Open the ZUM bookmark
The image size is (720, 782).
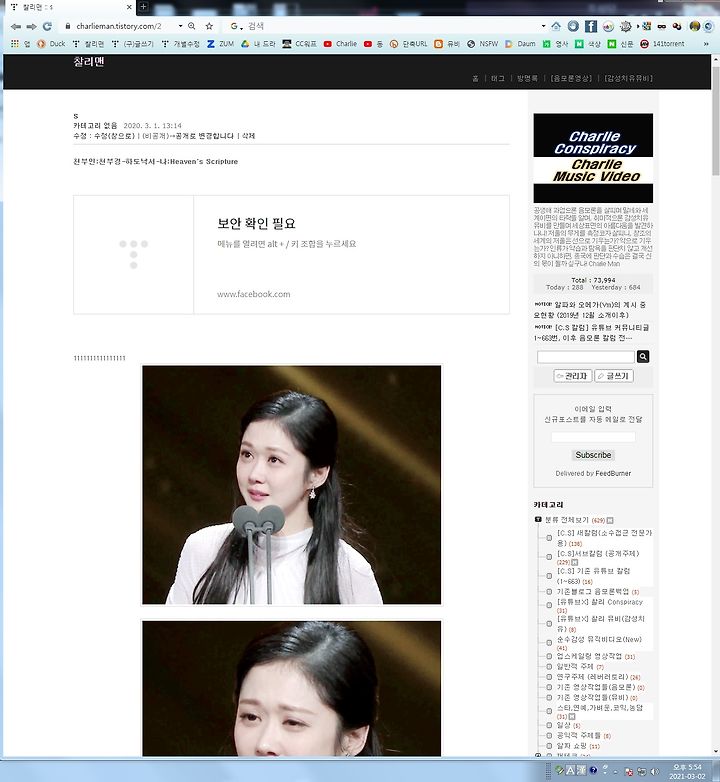[x=220, y=44]
